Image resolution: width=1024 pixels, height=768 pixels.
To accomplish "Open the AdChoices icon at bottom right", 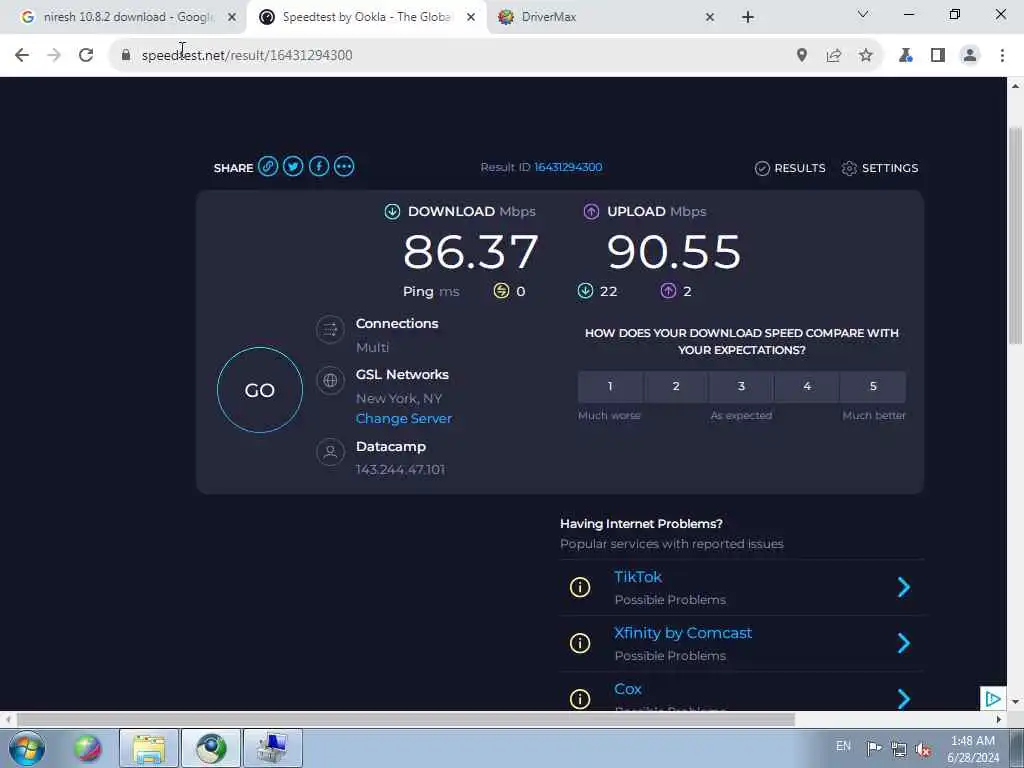I will coord(993,699).
